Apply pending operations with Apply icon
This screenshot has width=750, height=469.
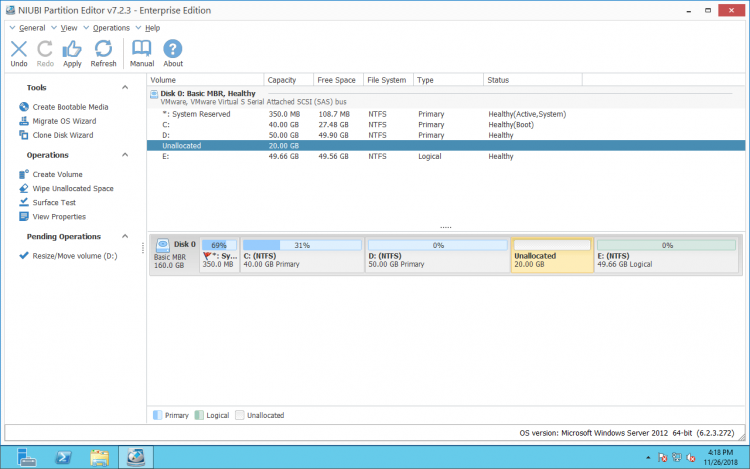(x=72, y=52)
